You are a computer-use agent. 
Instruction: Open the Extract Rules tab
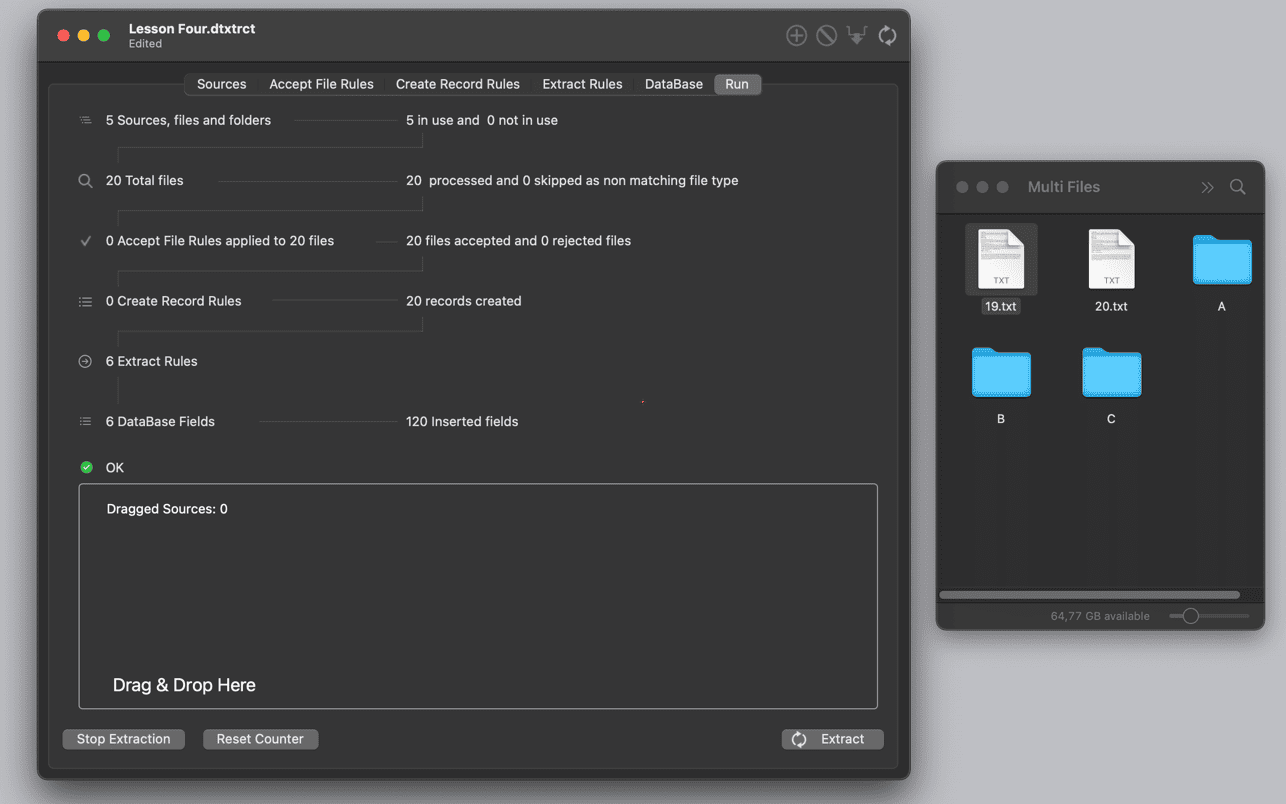point(582,84)
